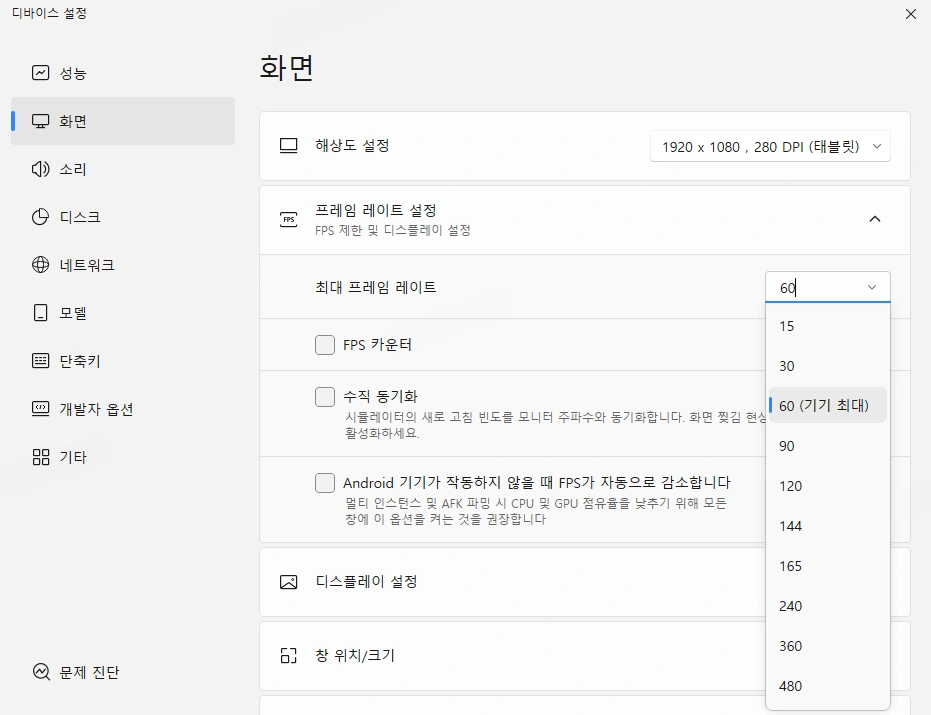Select 240 in frame rate list
This screenshot has width=931, height=715.
(x=828, y=606)
